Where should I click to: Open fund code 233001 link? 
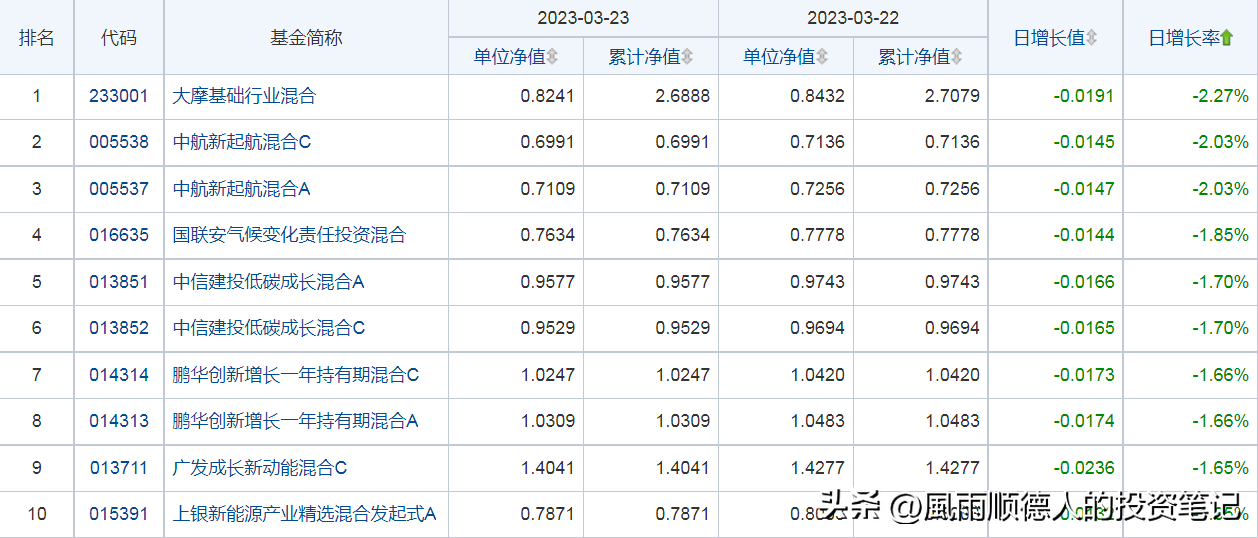[119, 96]
